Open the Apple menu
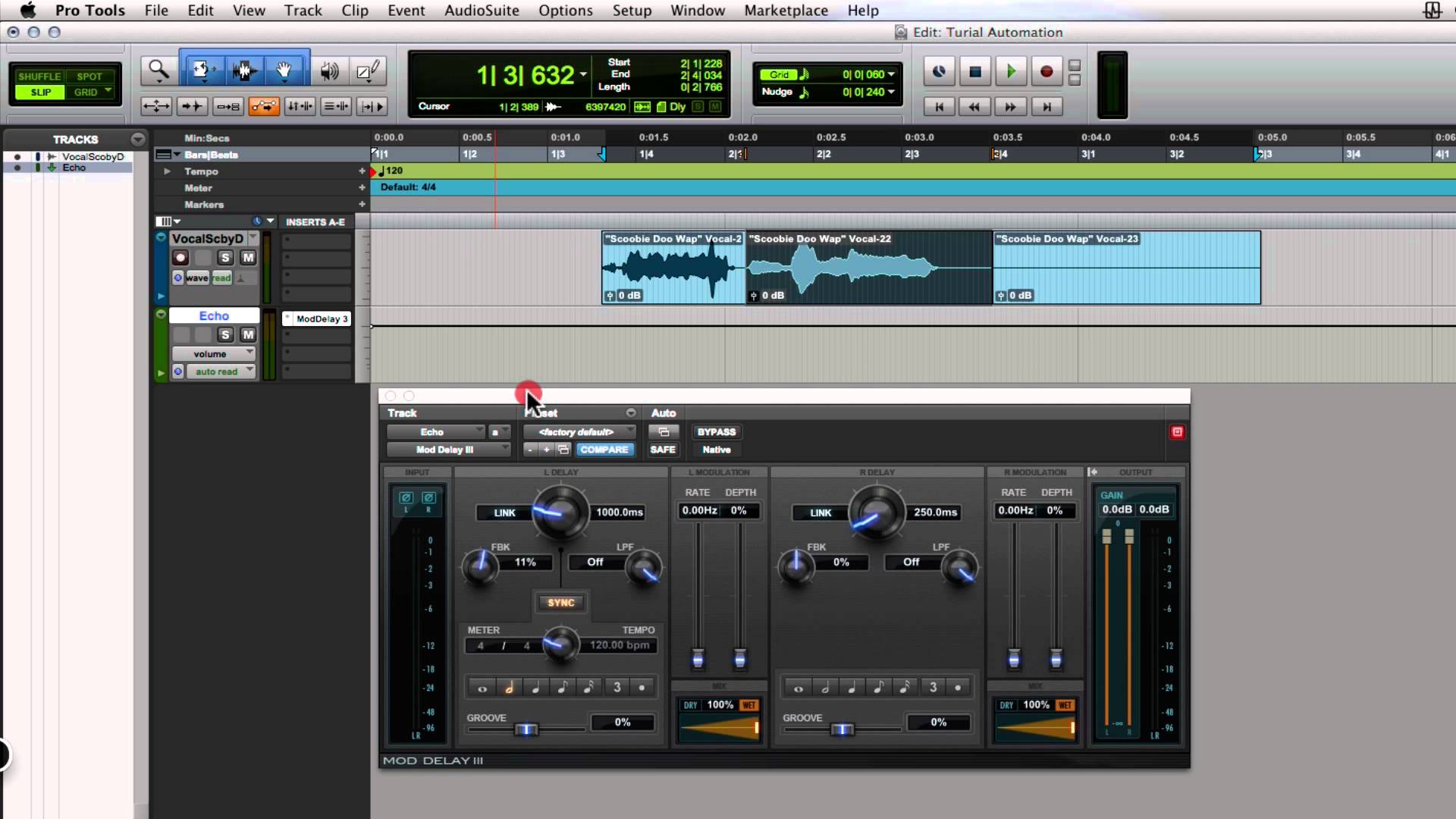 [28, 11]
